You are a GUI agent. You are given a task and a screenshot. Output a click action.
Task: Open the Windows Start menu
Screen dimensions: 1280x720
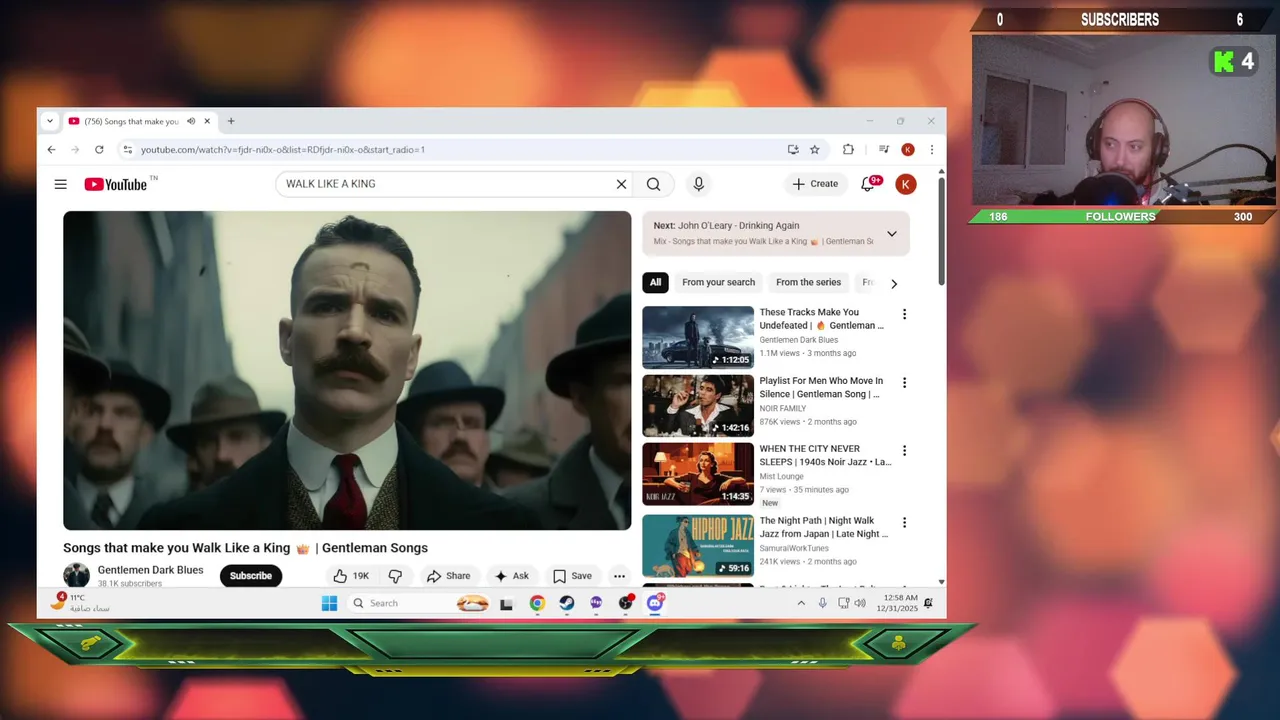(x=329, y=603)
